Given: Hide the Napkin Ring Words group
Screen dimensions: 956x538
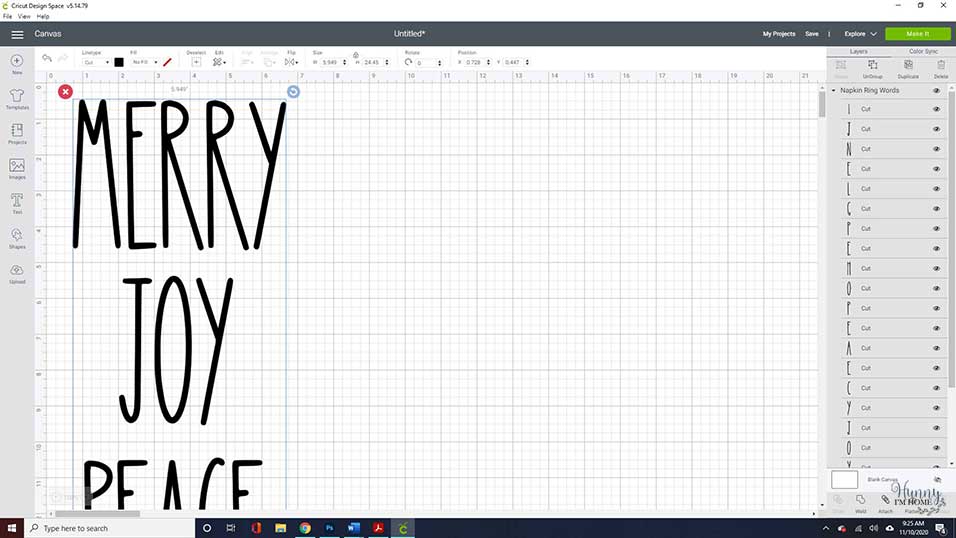Looking at the screenshot, I should pyautogui.click(x=936, y=90).
